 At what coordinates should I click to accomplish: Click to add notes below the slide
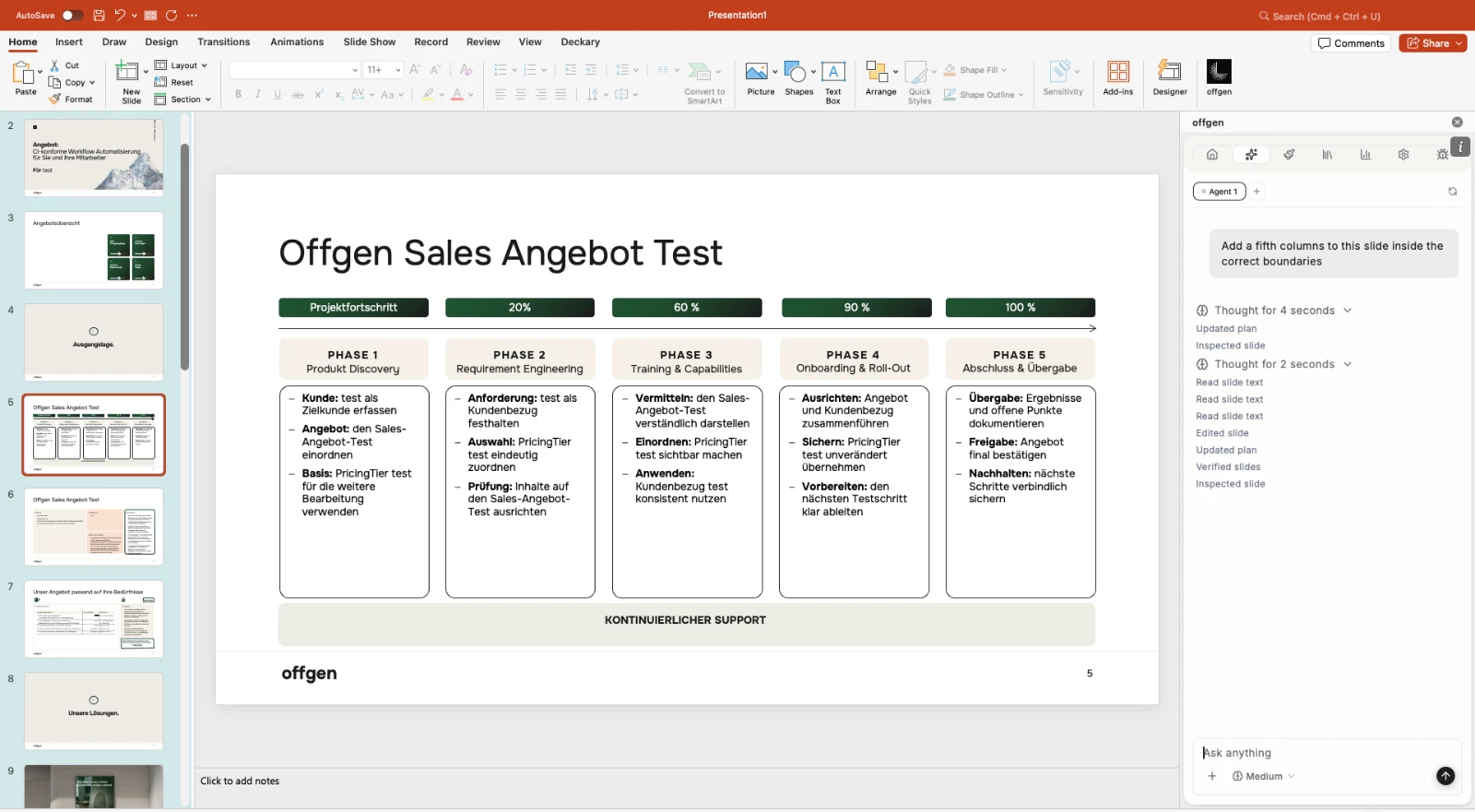pyautogui.click(x=240, y=782)
